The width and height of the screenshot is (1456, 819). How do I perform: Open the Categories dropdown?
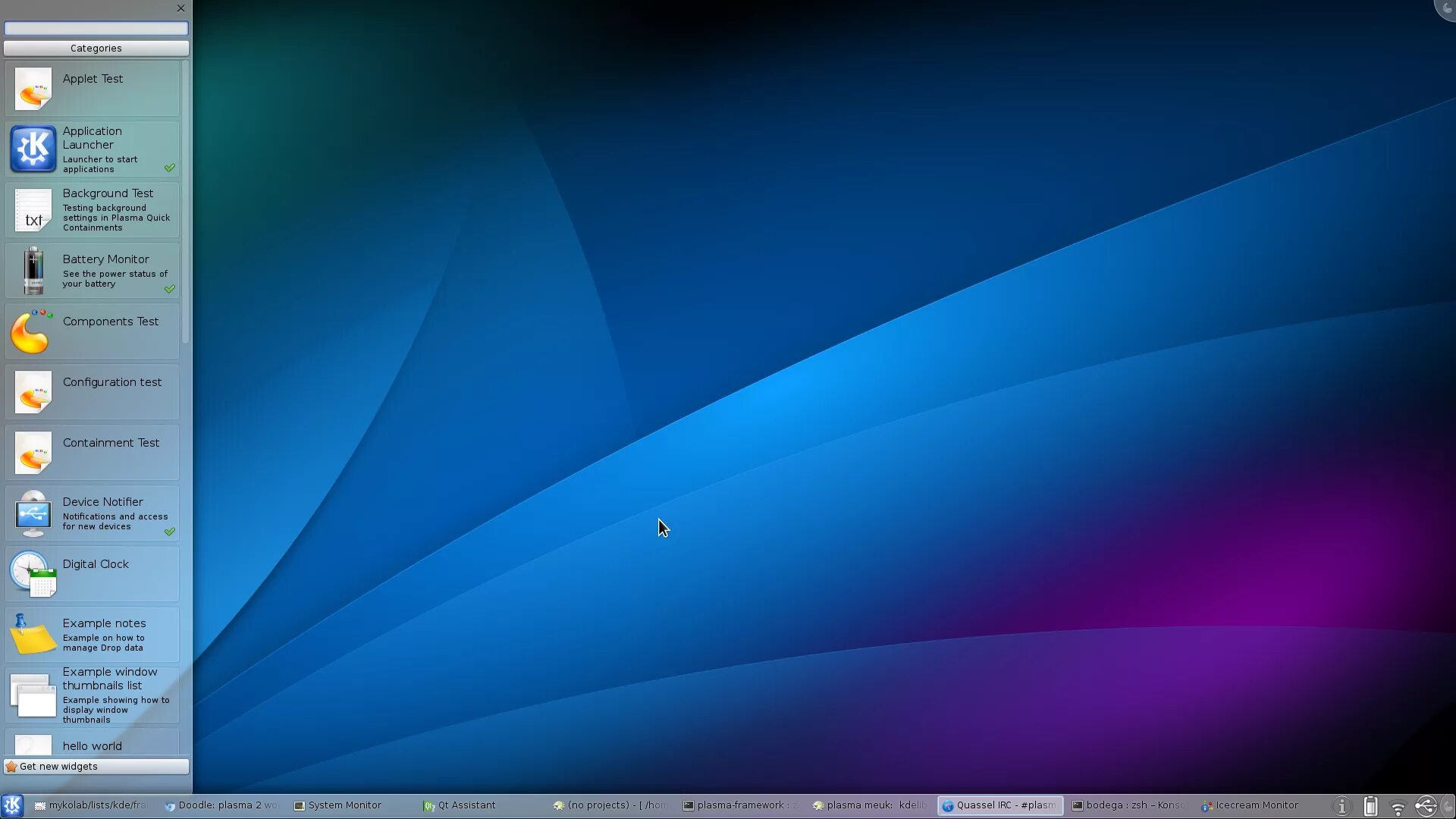[x=96, y=48]
